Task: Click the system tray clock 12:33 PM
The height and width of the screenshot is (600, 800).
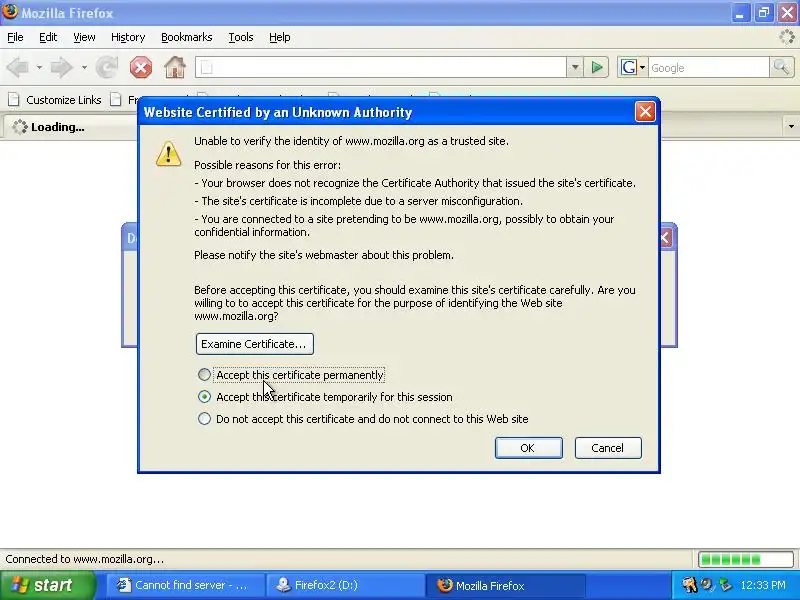Action: point(763,585)
